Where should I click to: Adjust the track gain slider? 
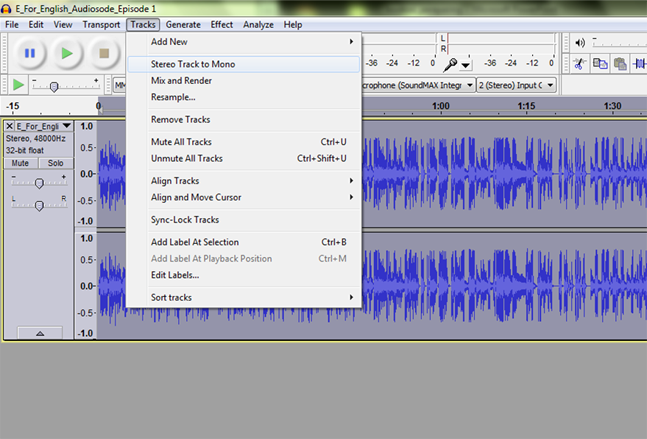38,183
